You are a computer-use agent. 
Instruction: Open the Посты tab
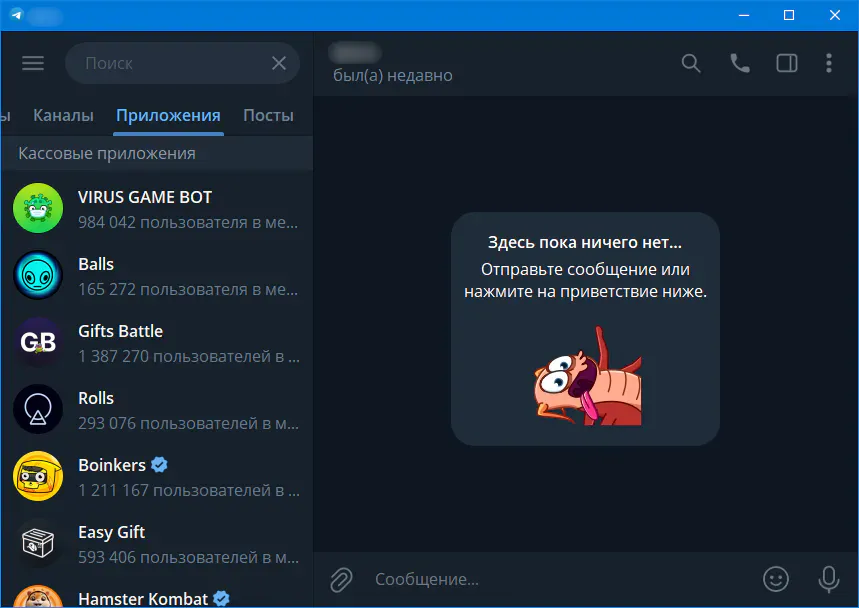(x=268, y=116)
